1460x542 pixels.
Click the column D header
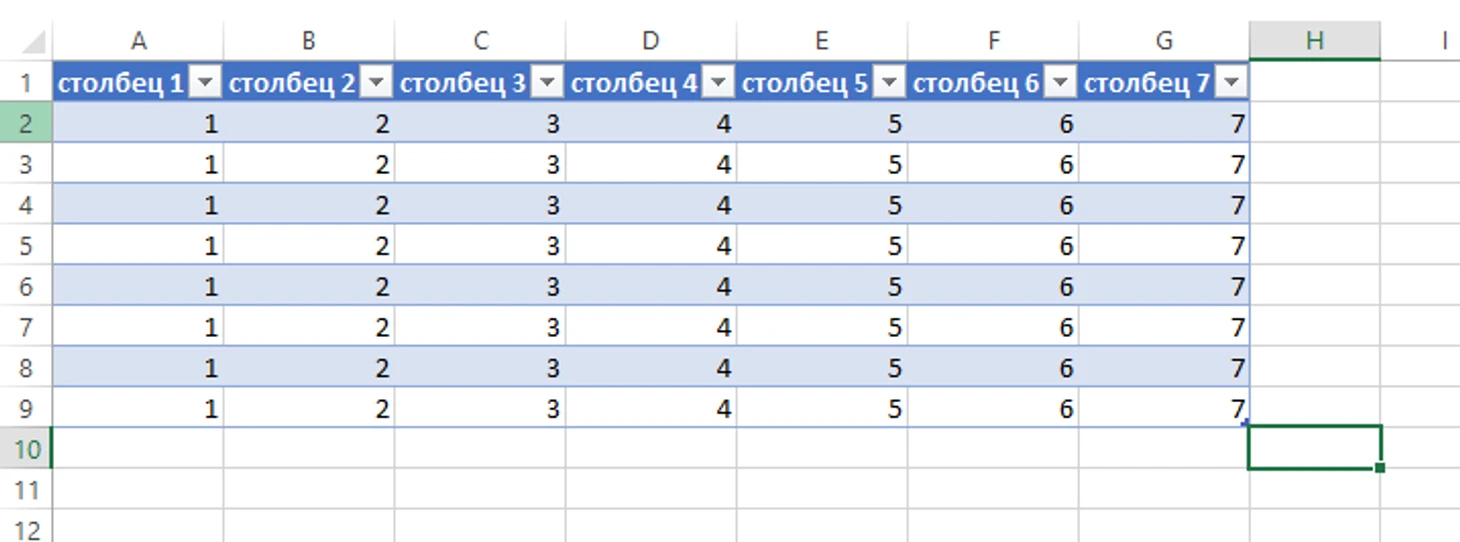click(651, 41)
